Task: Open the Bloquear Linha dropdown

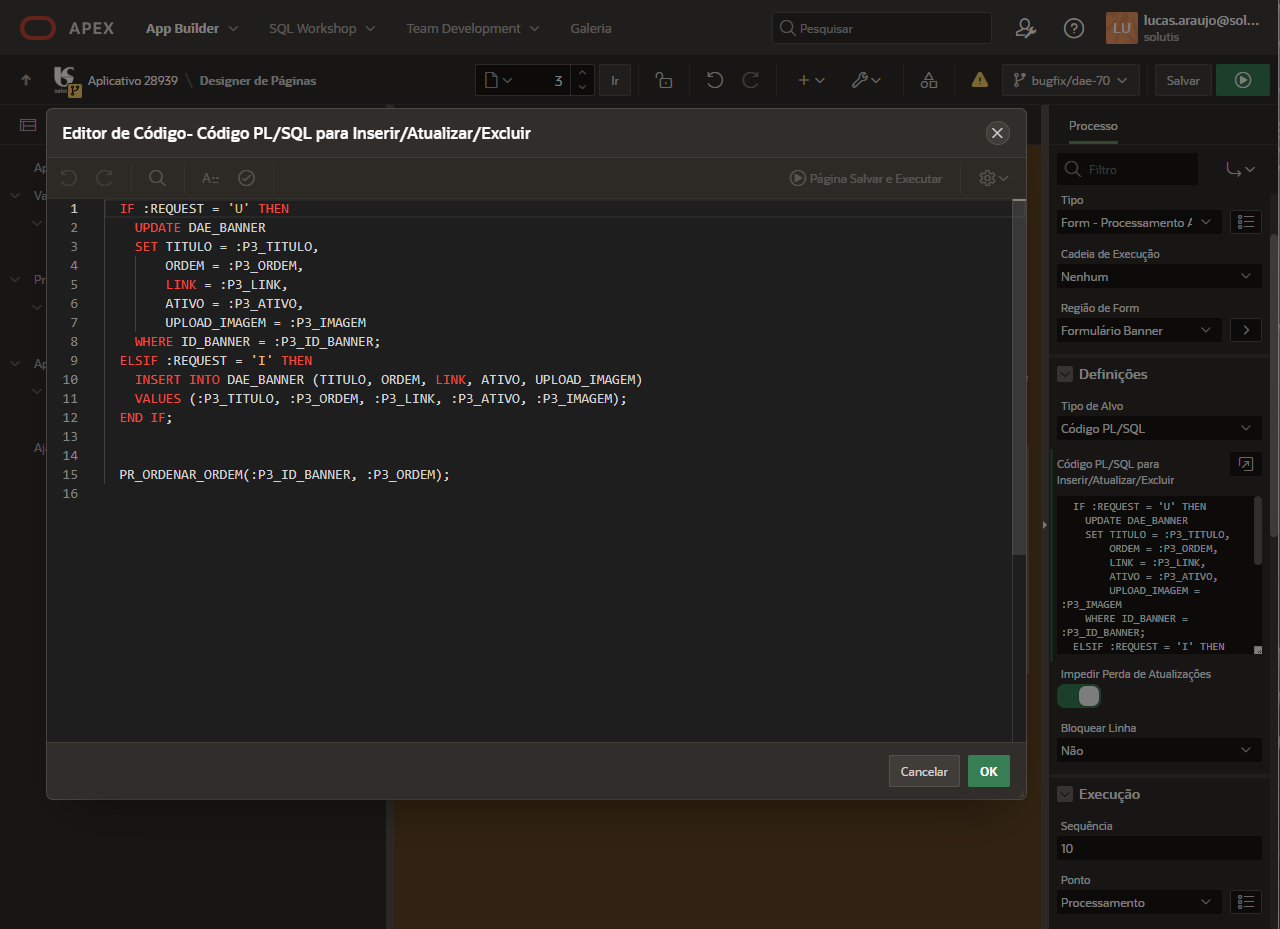Action: point(1159,750)
